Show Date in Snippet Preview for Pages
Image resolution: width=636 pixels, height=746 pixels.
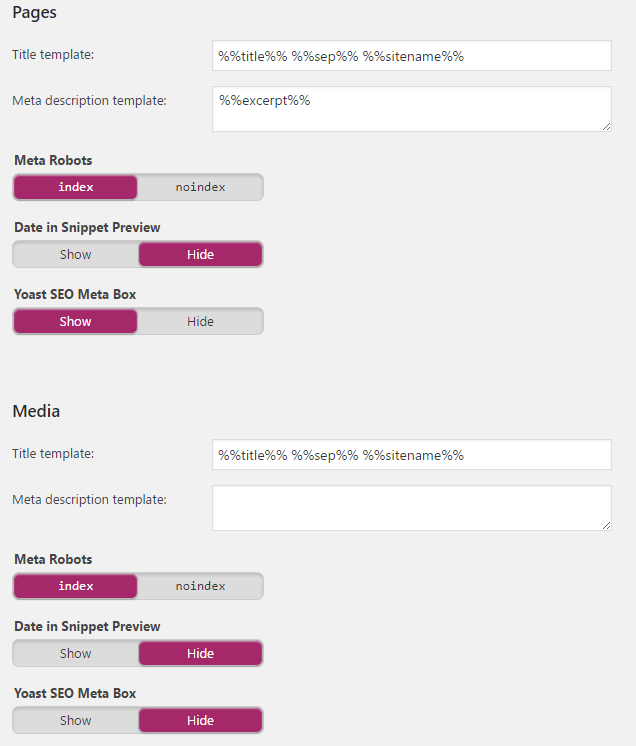click(x=75, y=254)
